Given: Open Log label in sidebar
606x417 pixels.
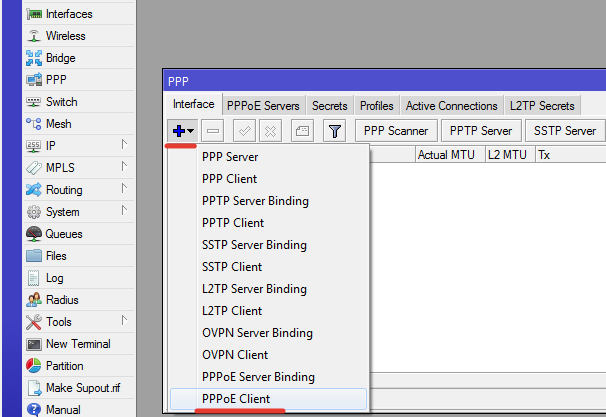Looking at the screenshot, I should 54,278.
